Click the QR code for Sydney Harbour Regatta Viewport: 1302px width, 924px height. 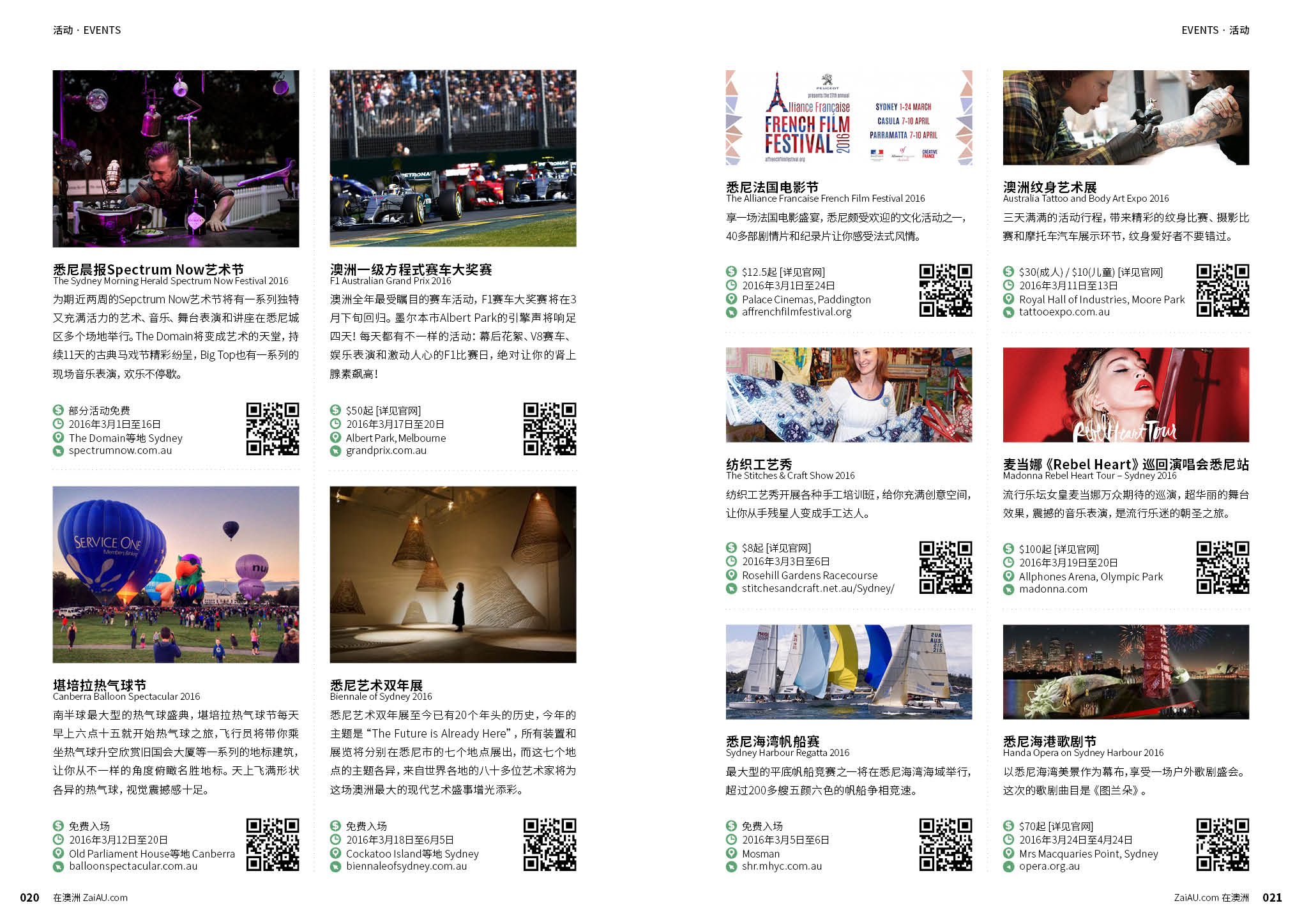(946, 844)
